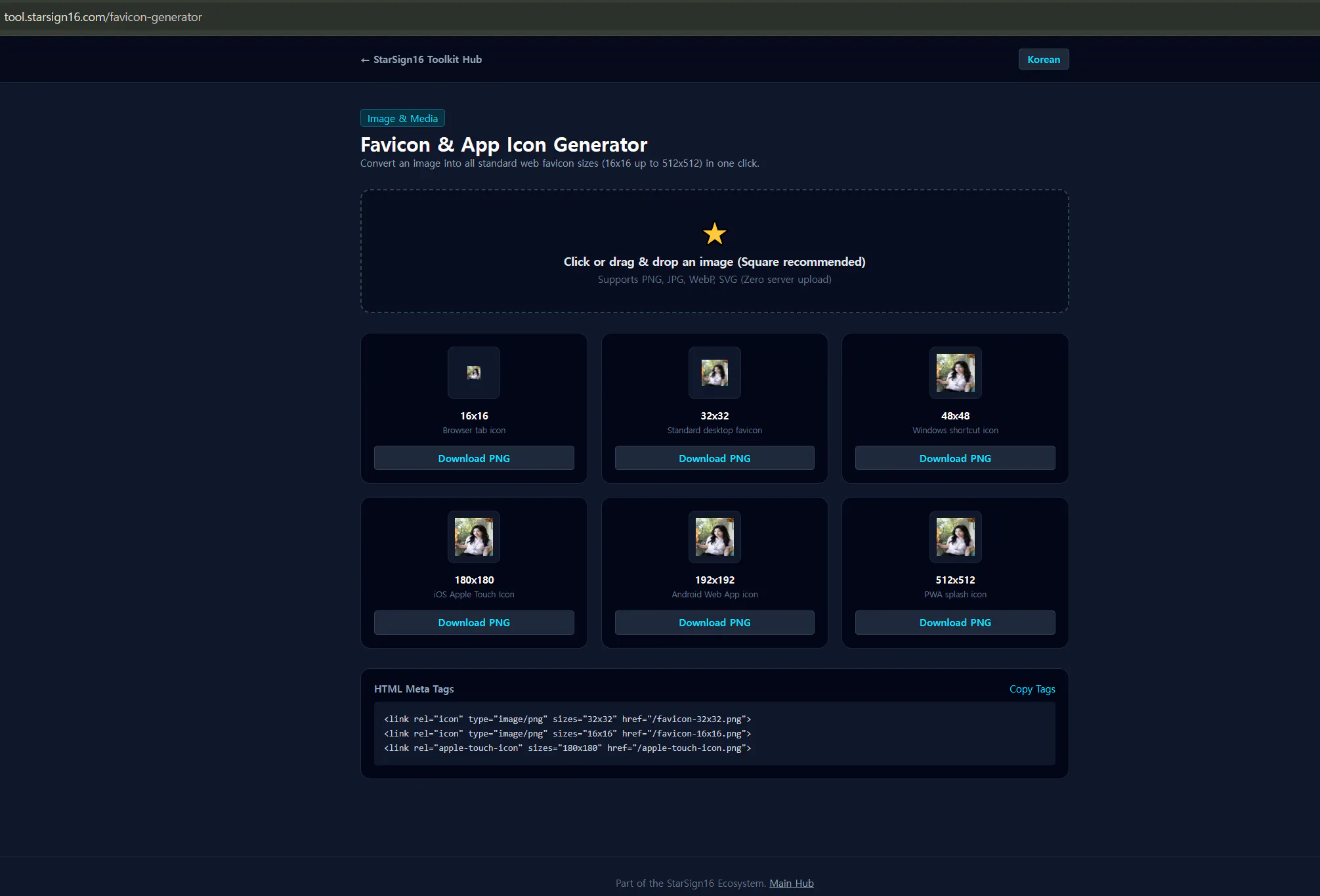Open the Image & Media category tag
This screenshot has height=896, width=1320.
pos(402,118)
